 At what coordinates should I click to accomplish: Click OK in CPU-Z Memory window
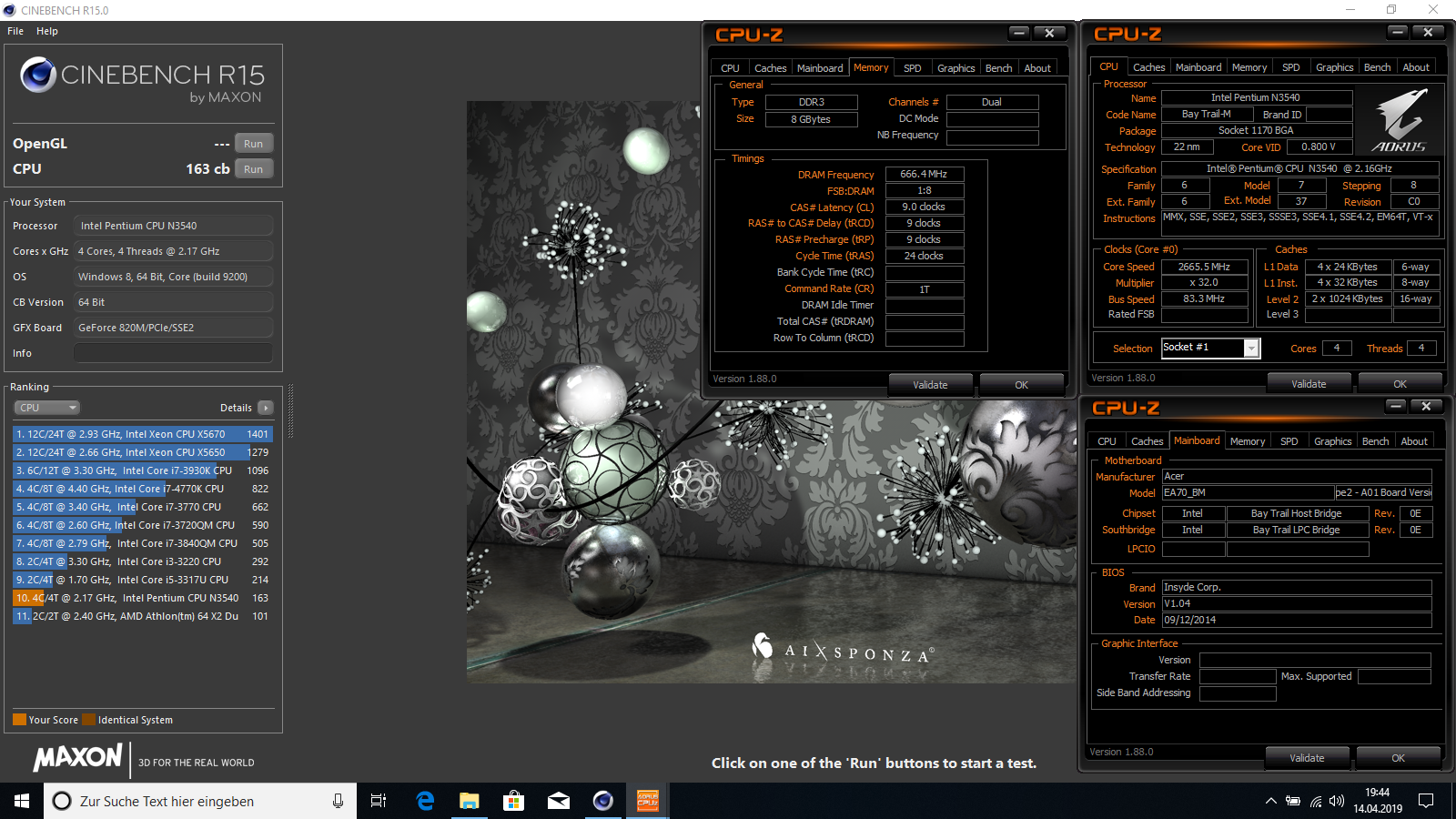tap(1022, 385)
